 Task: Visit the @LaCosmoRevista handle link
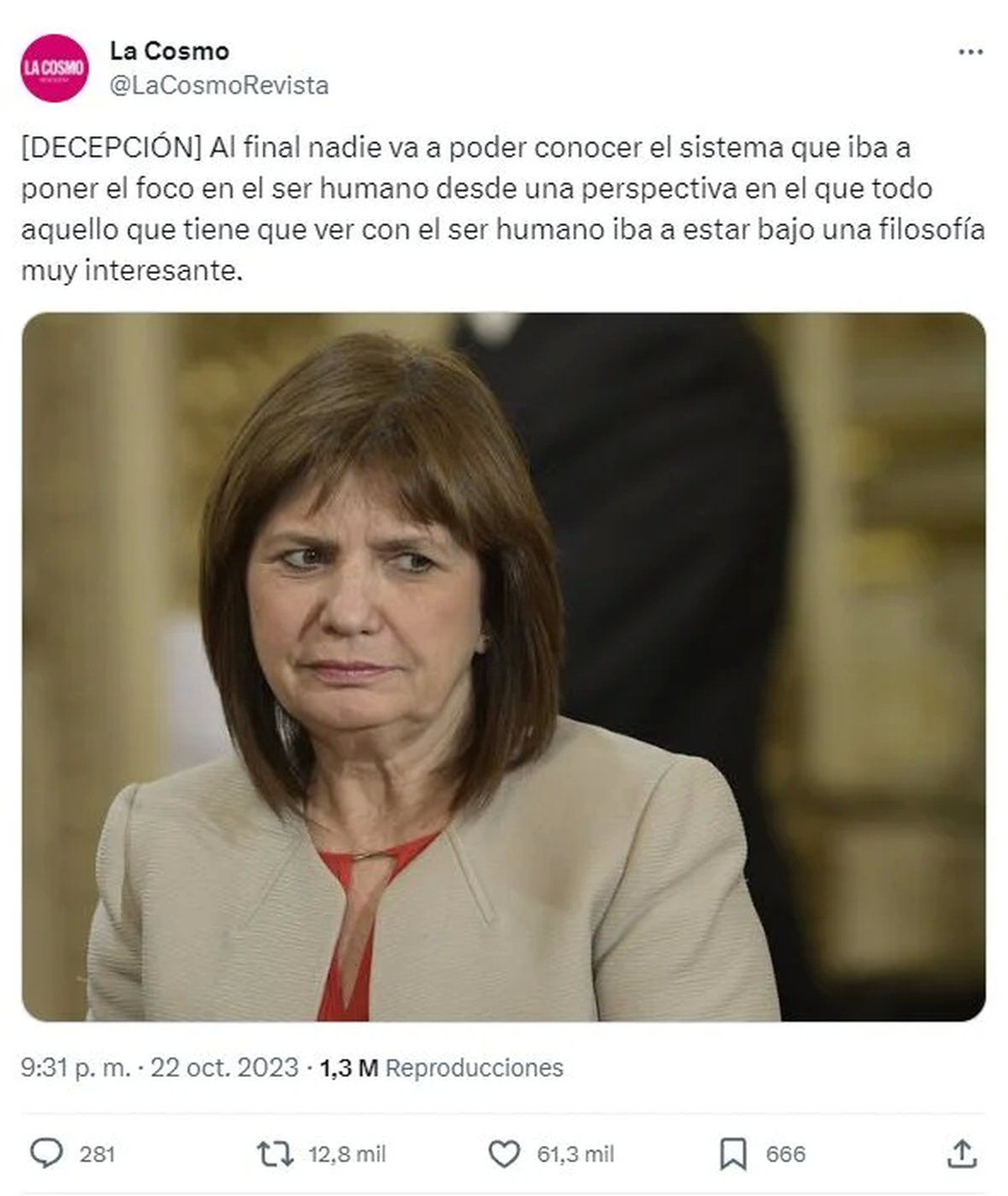click(x=219, y=86)
